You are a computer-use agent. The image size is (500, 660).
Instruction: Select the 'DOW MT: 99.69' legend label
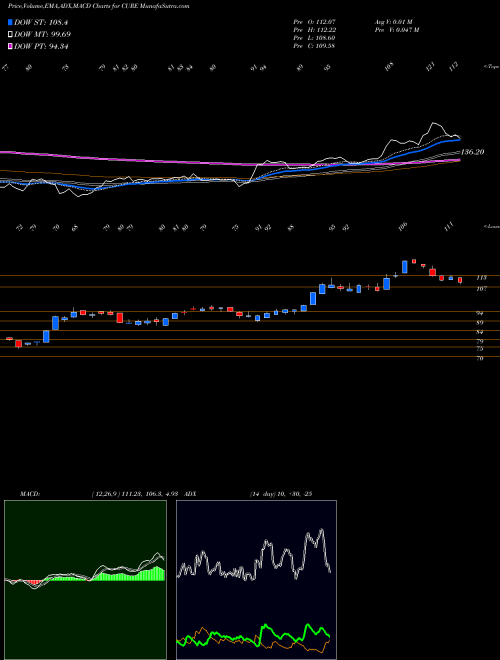pos(43,35)
